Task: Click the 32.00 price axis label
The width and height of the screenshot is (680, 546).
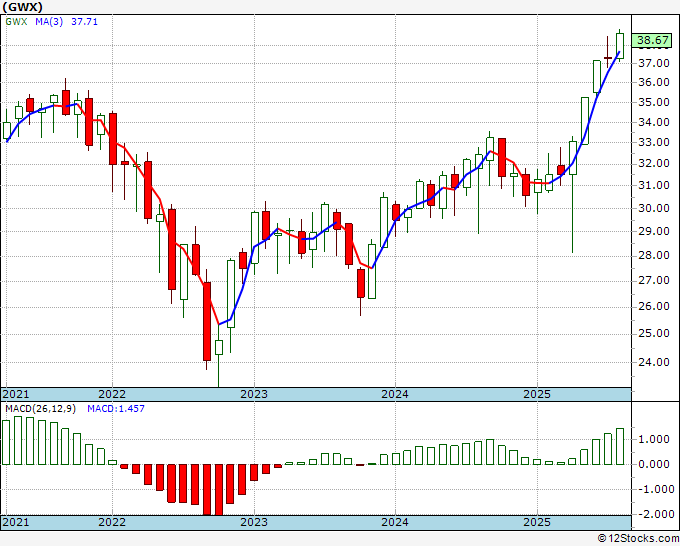Action: [654, 163]
